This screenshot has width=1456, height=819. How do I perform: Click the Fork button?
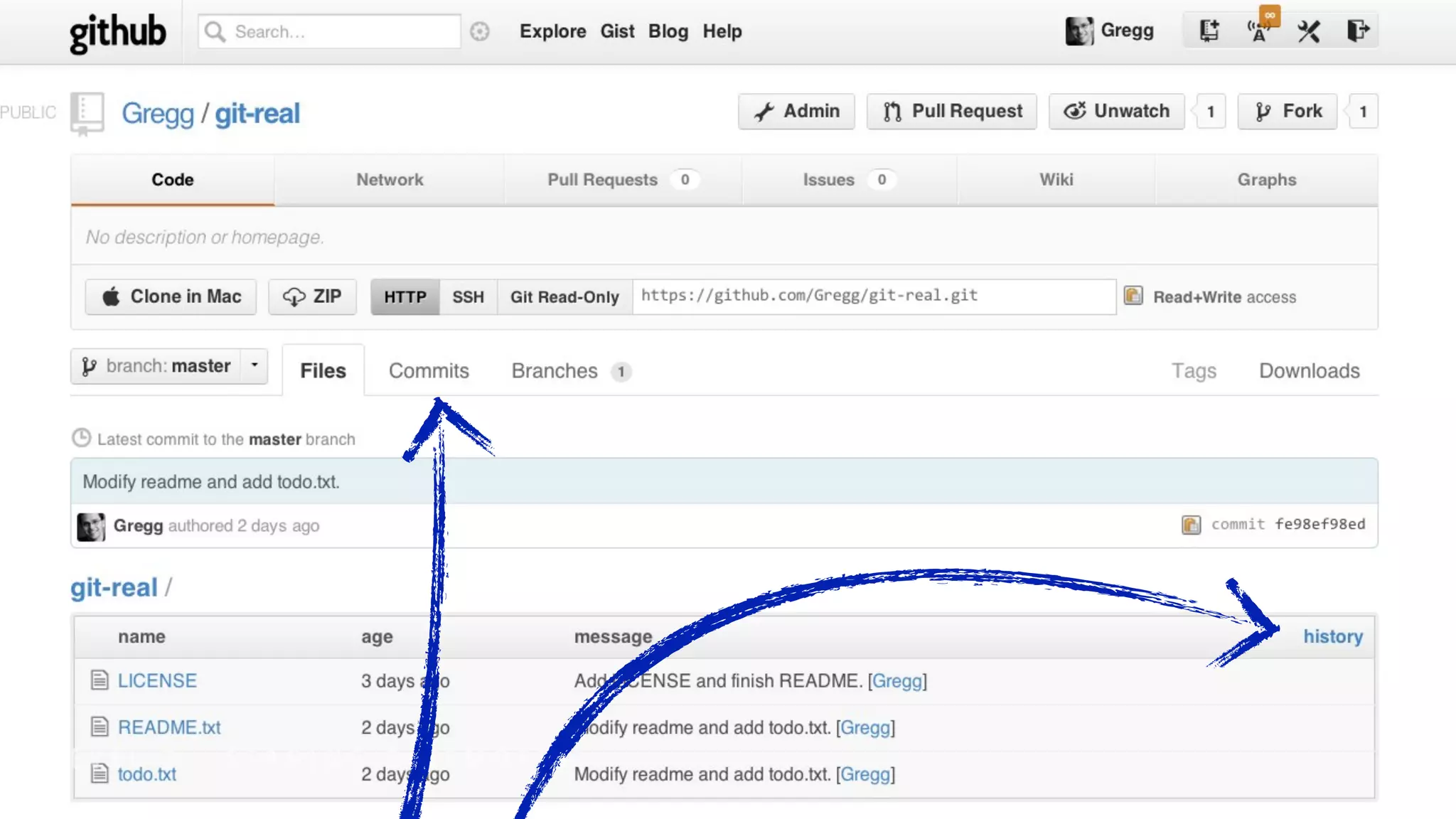(1288, 111)
